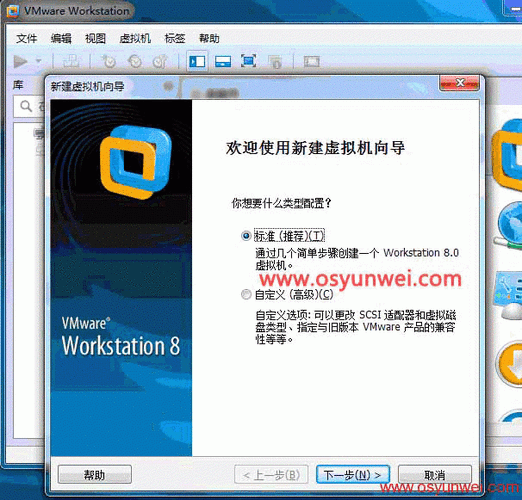The height and width of the screenshot is (500, 522).
Task: Close the 新建虚拟机向导 dialog
Action: [459, 83]
